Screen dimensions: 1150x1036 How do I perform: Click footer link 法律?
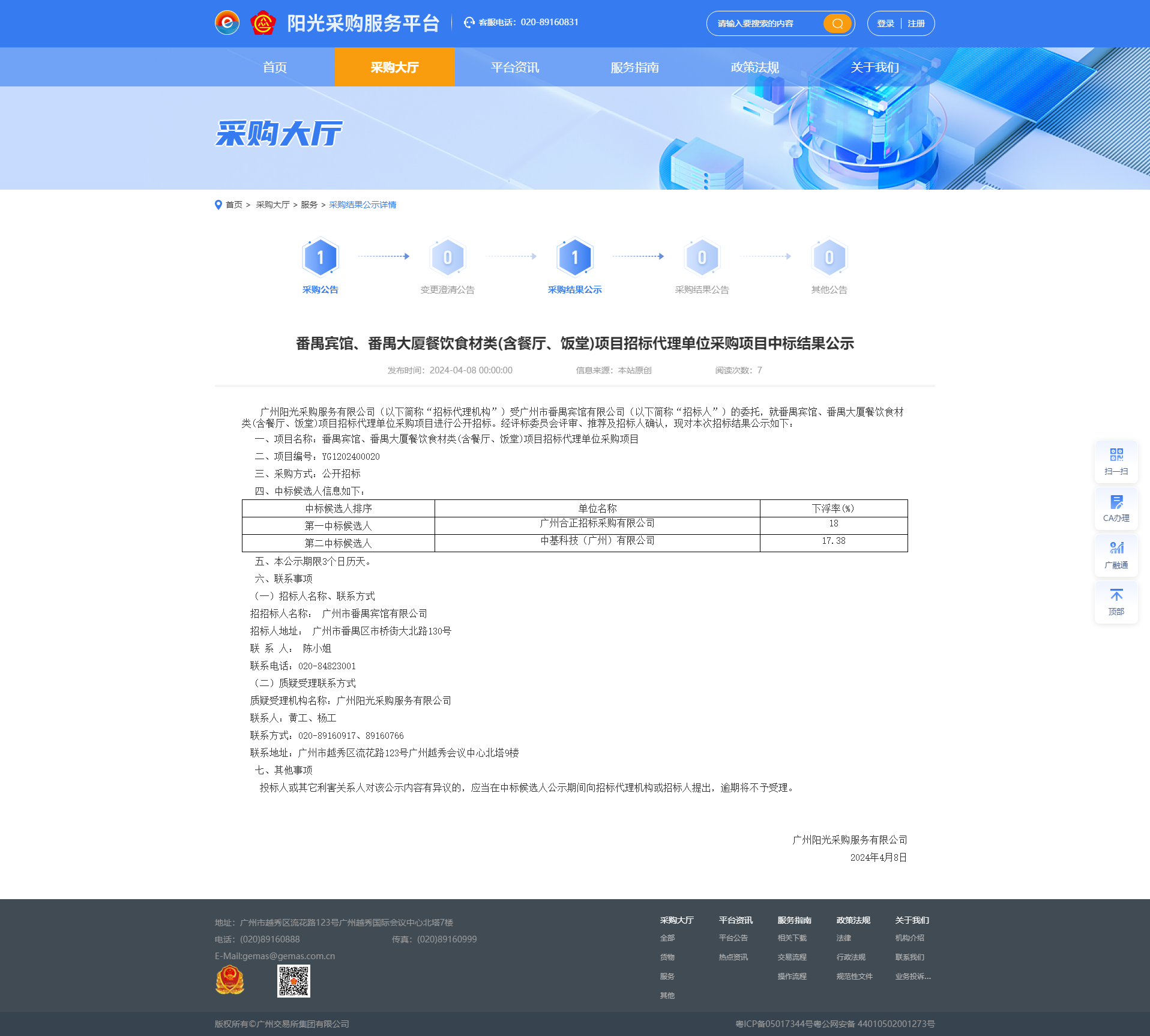click(844, 938)
